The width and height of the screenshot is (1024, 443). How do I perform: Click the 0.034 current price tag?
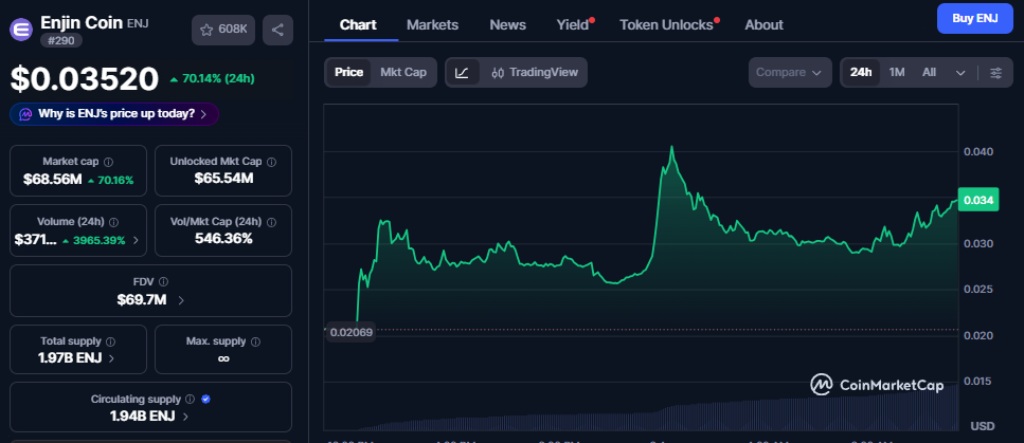coord(979,199)
